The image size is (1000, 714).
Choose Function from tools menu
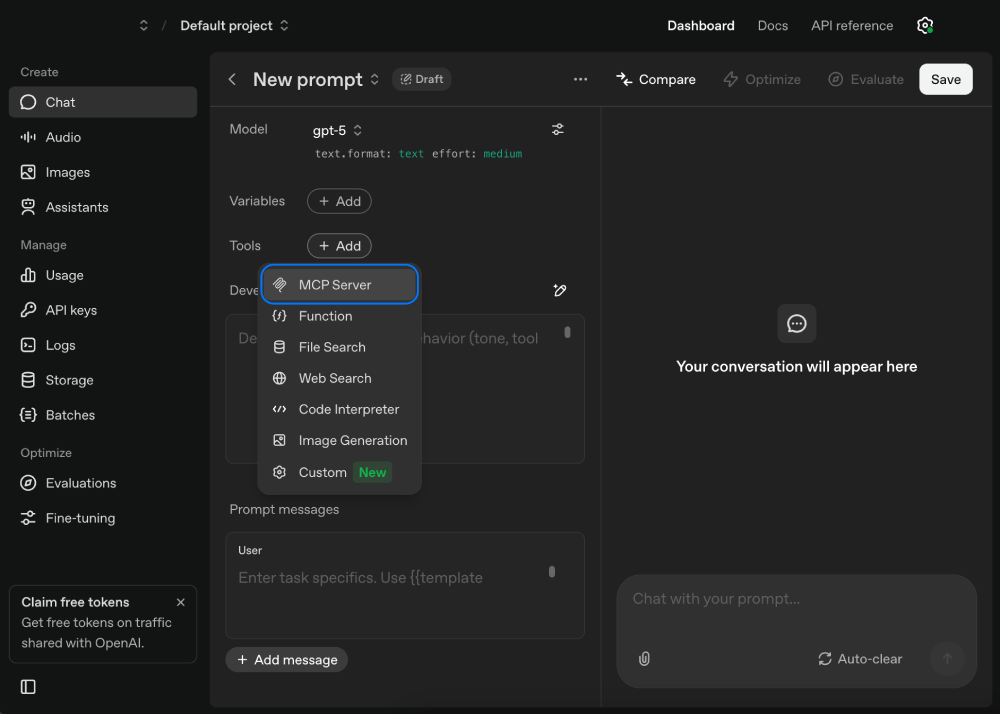(x=339, y=316)
